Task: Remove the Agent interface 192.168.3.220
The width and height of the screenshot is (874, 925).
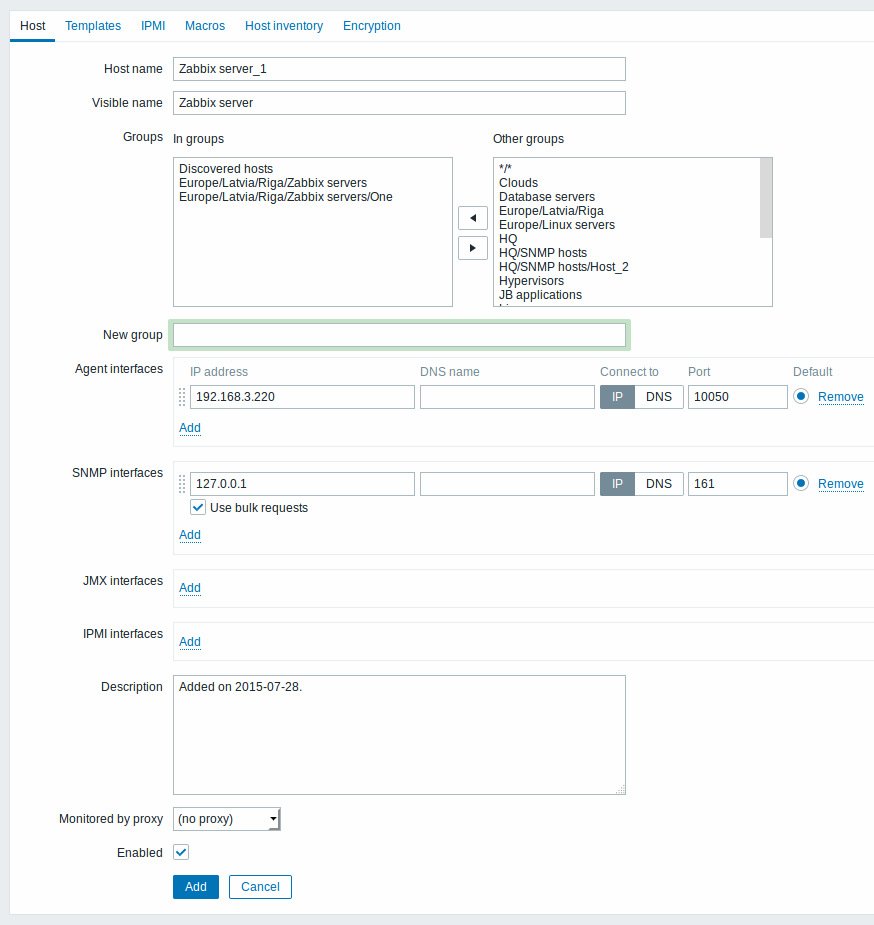Action: click(x=840, y=397)
